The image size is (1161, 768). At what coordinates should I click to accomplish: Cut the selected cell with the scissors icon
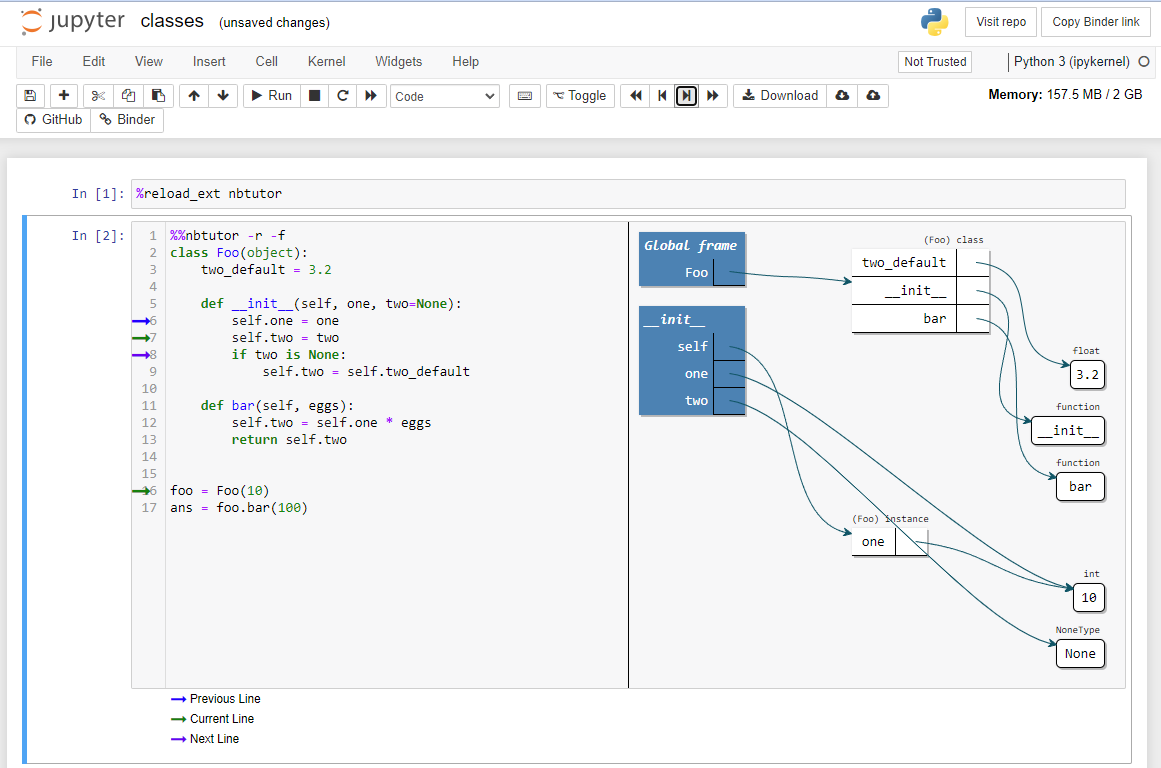(x=98, y=96)
